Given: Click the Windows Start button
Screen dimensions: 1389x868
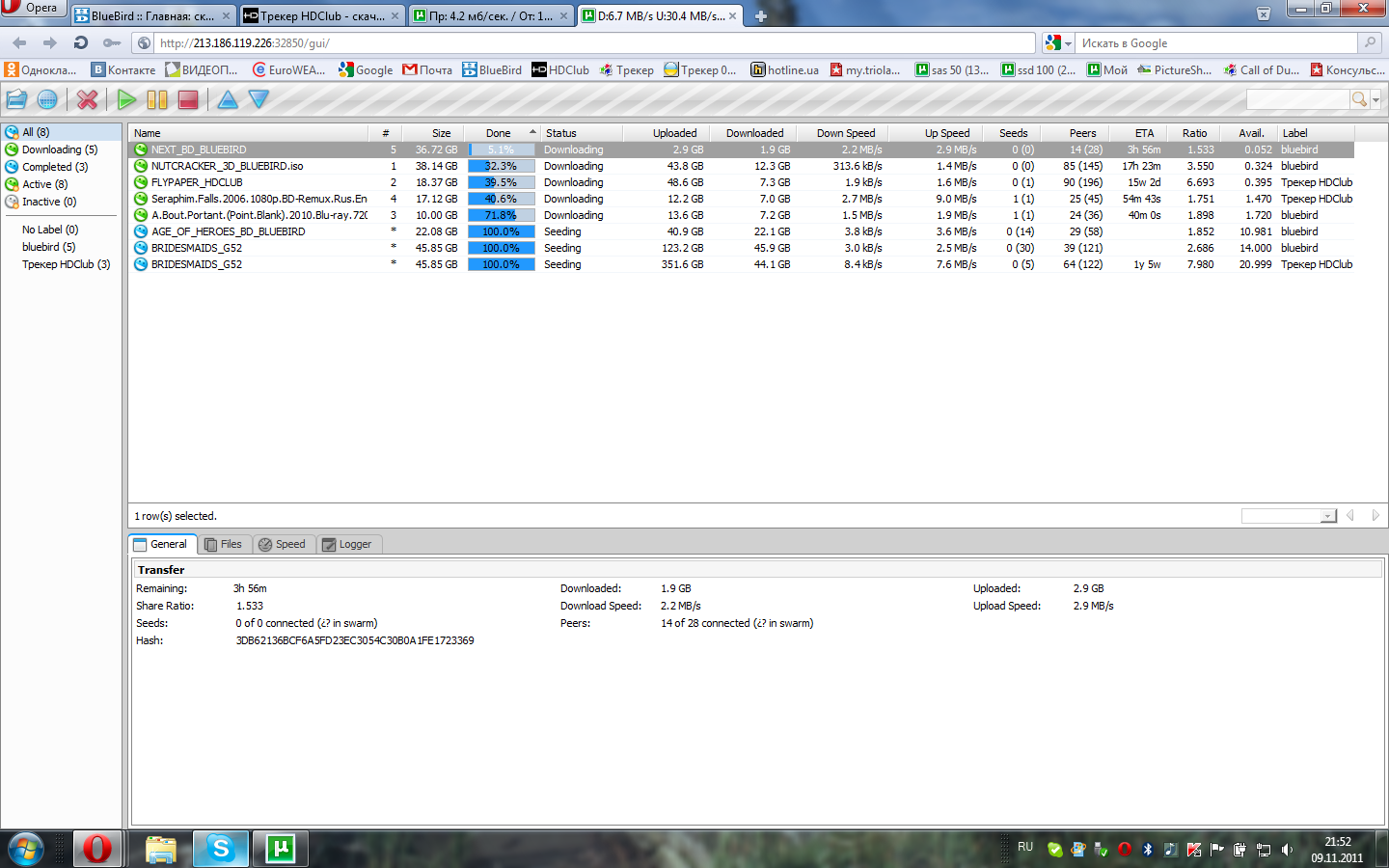Looking at the screenshot, I should tap(26, 849).
